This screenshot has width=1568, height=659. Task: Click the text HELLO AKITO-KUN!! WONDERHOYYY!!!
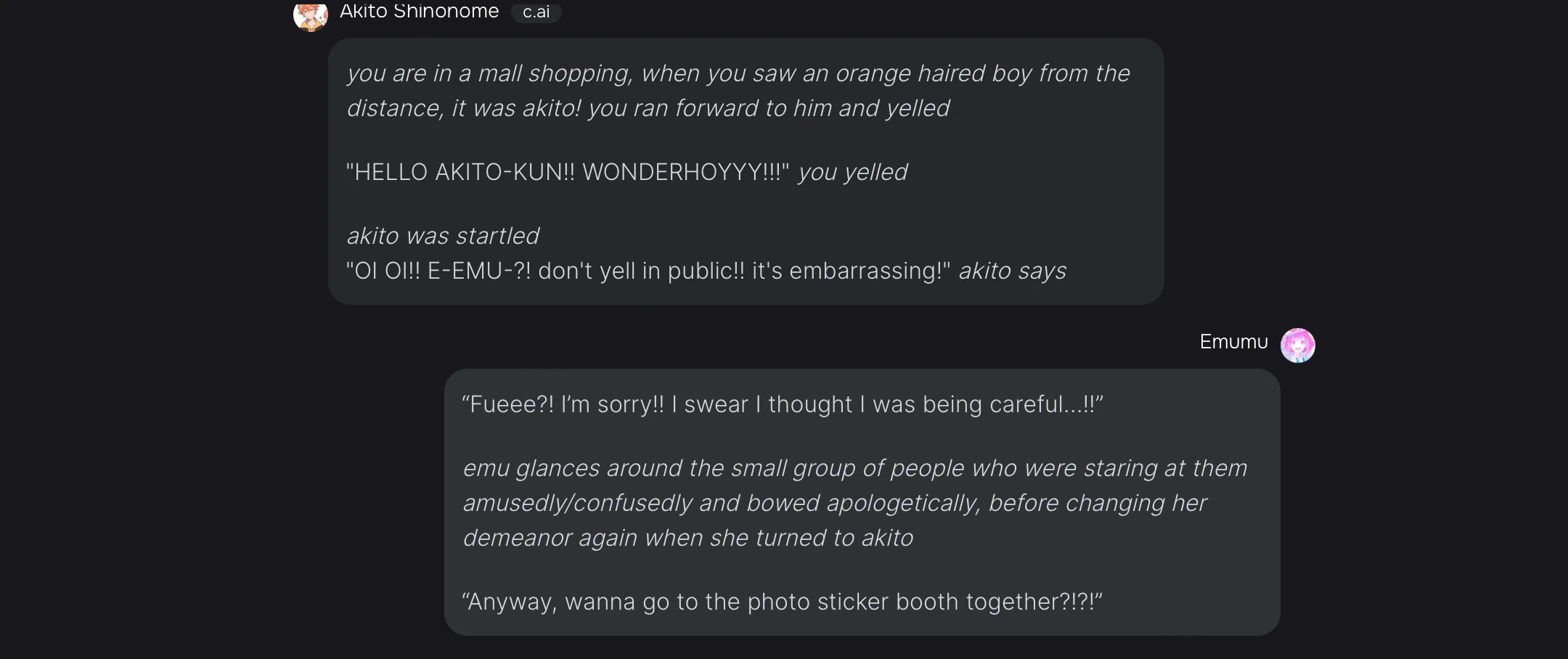(566, 172)
